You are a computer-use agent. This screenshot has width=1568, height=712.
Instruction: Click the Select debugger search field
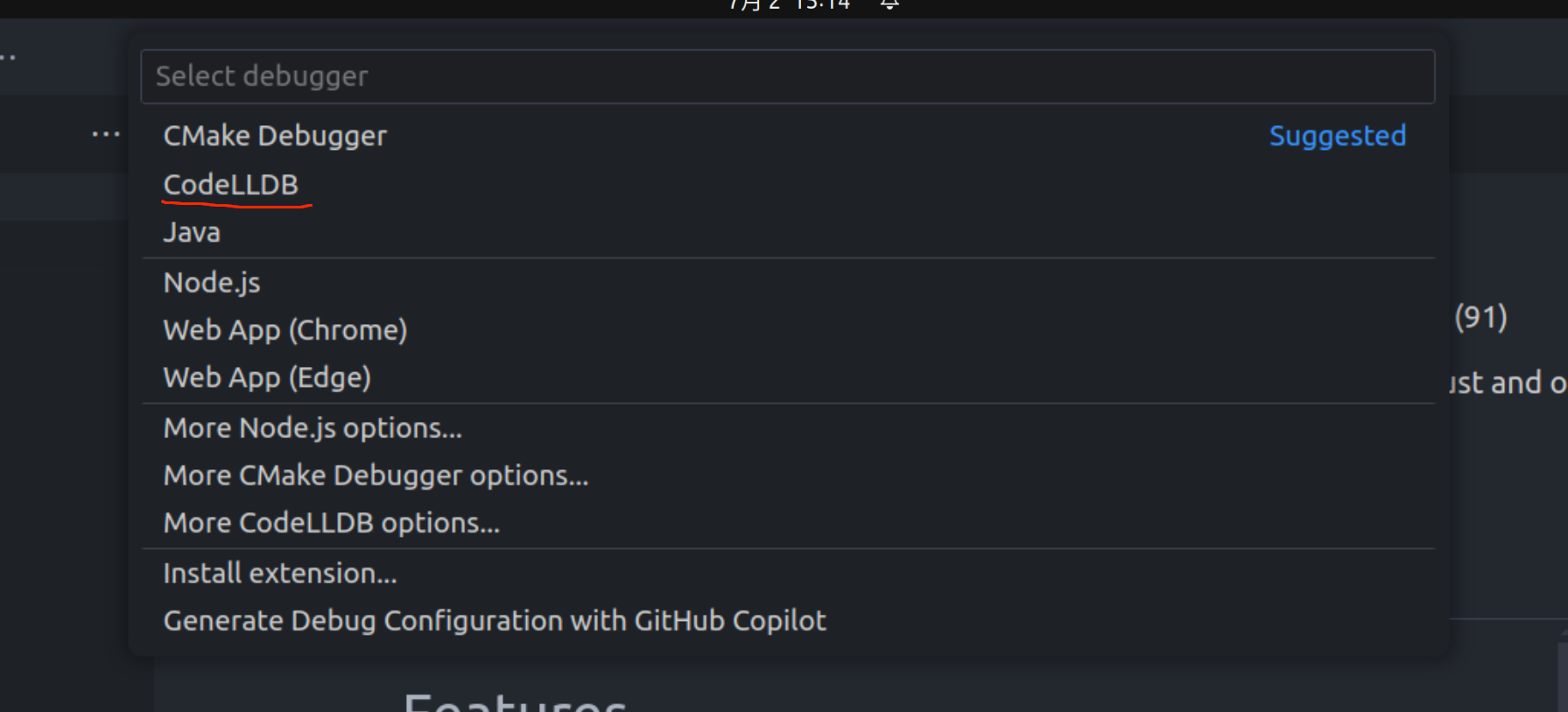[786, 76]
